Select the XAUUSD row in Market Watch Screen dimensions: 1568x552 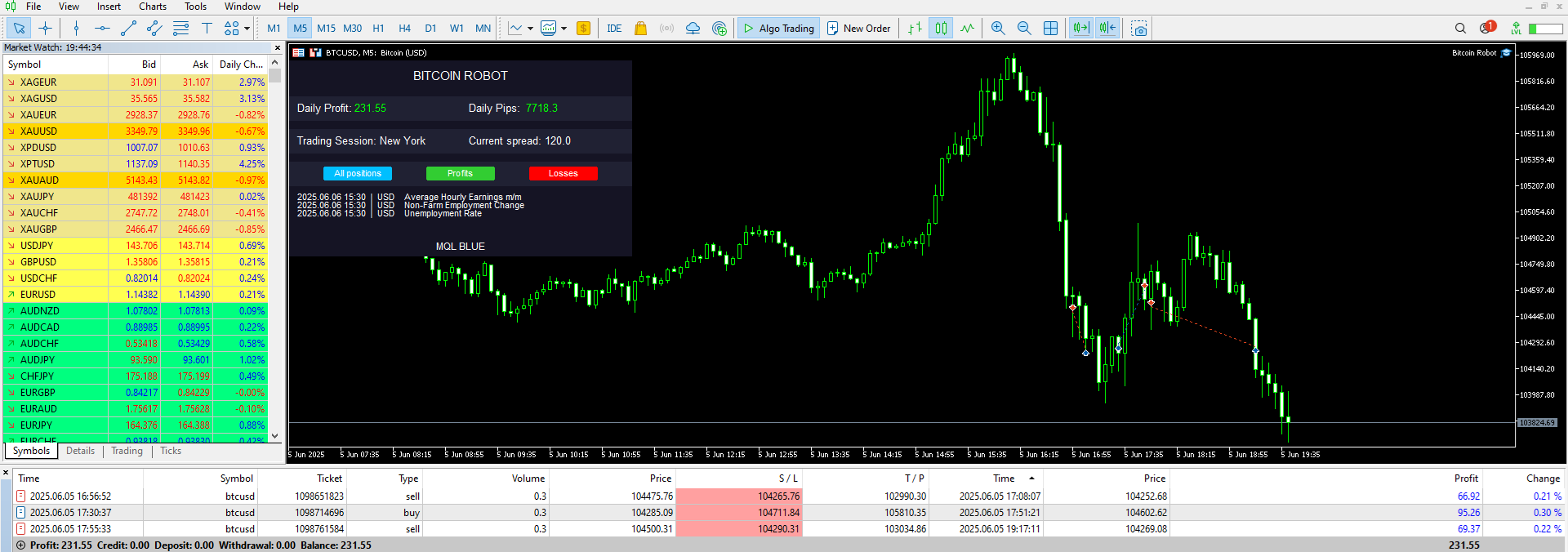click(x=136, y=131)
